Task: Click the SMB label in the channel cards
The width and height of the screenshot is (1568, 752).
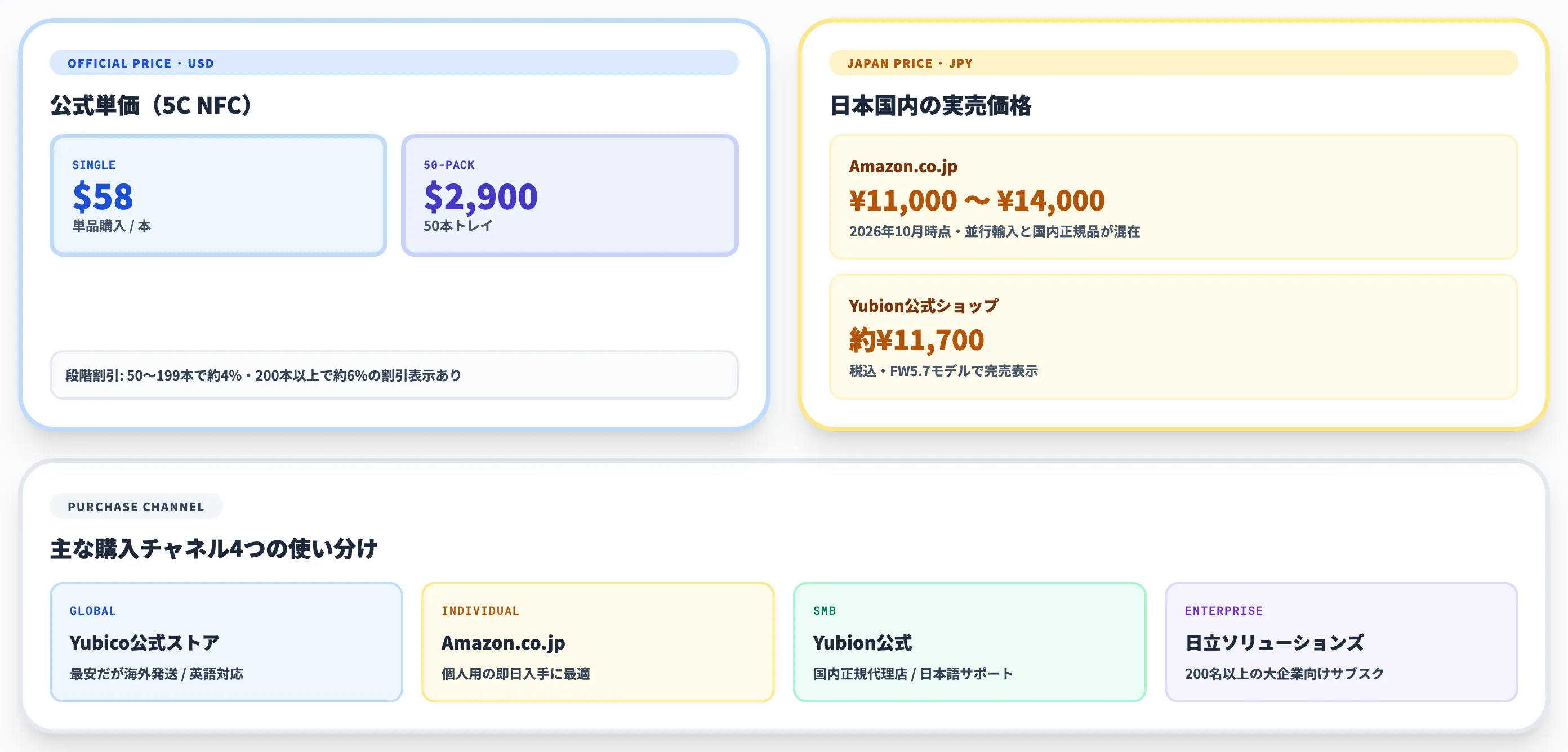Action: [x=824, y=610]
